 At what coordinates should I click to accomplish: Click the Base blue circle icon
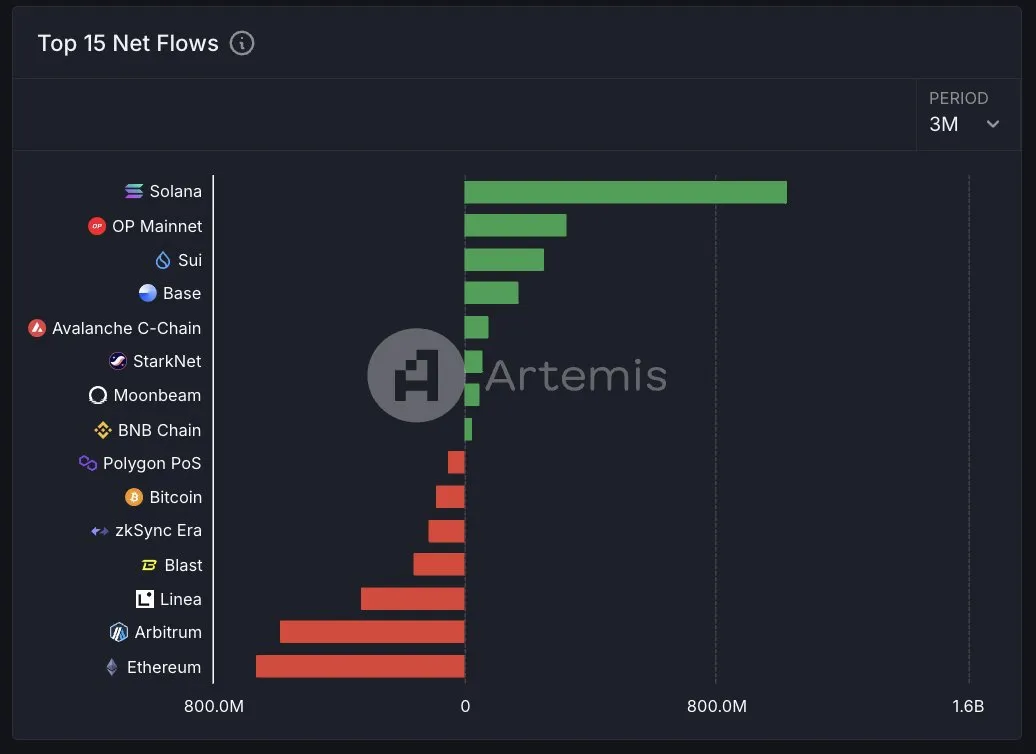point(148,293)
